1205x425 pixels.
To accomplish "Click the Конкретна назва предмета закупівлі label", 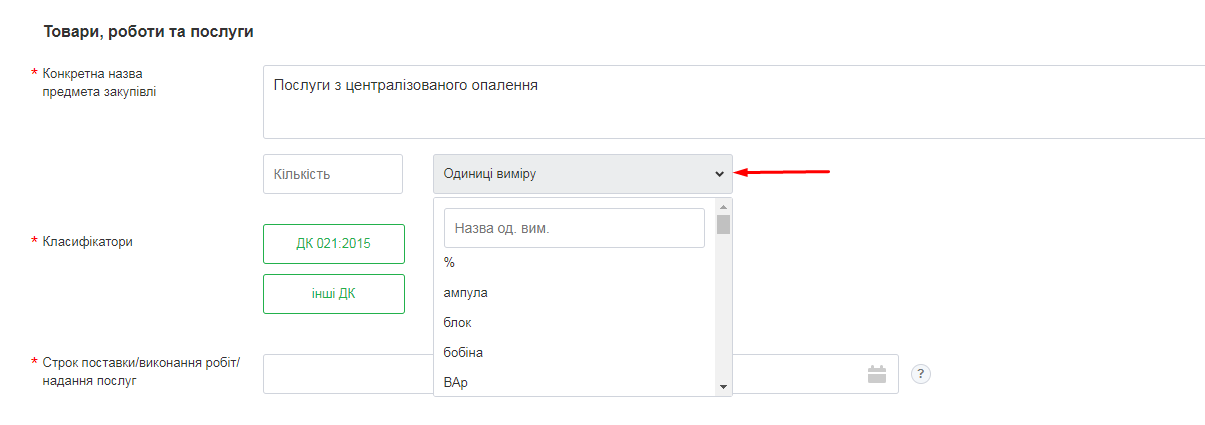I will 99,83.
